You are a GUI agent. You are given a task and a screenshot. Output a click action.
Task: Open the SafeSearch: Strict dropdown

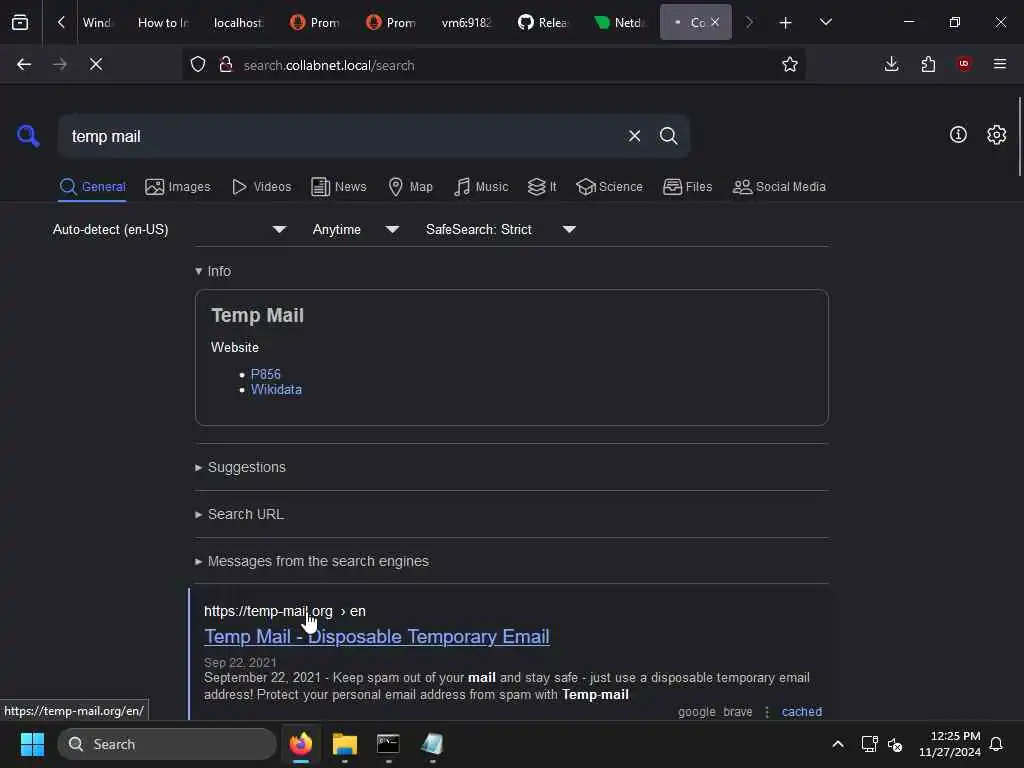(x=500, y=229)
